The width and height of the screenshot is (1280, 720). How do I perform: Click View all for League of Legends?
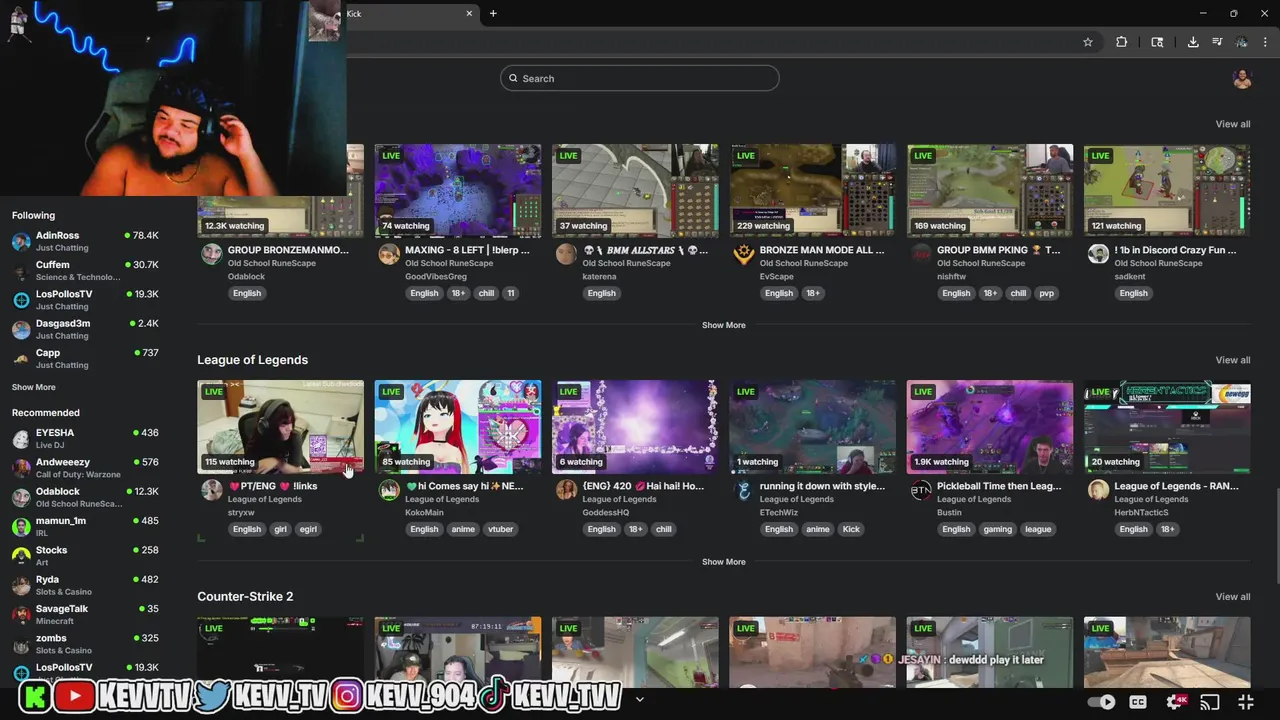[x=1232, y=360]
